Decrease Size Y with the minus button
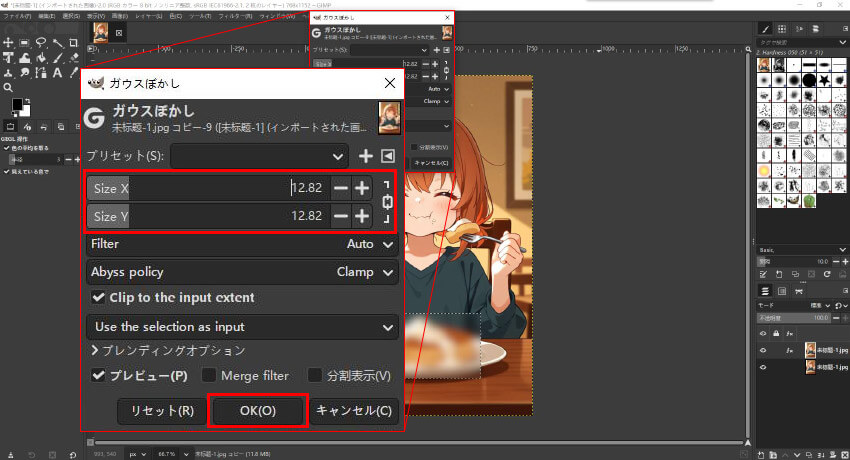Viewport: 850px width, 460px height. pos(340,216)
